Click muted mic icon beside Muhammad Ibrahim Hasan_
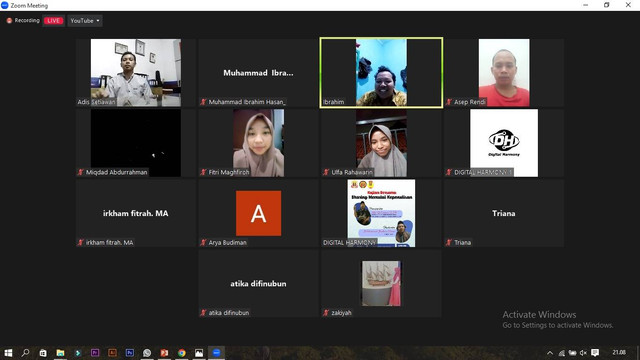 tap(203, 102)
